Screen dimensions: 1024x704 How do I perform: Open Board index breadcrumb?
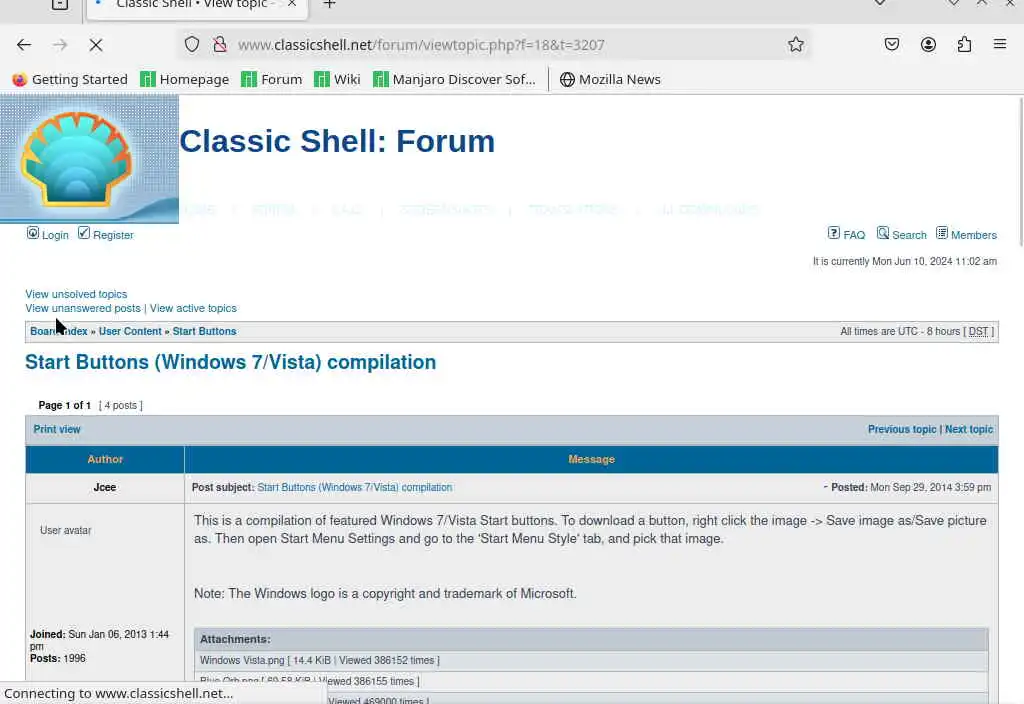click(x=59, y=331)
